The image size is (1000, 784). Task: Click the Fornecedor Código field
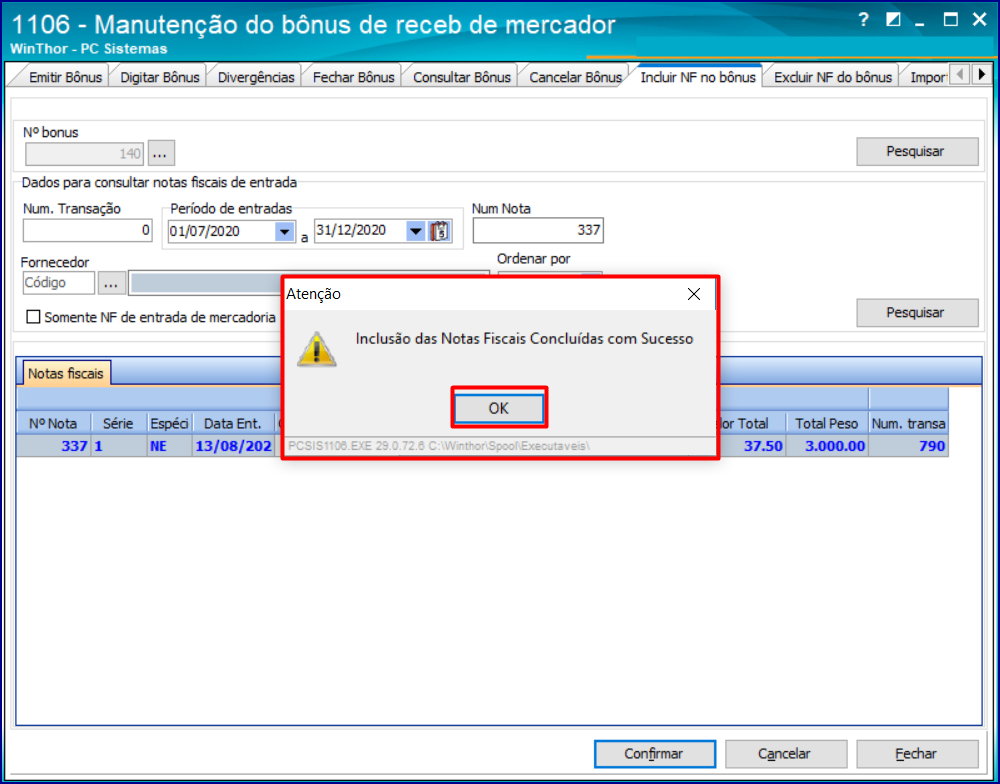(x=59, y=283)
